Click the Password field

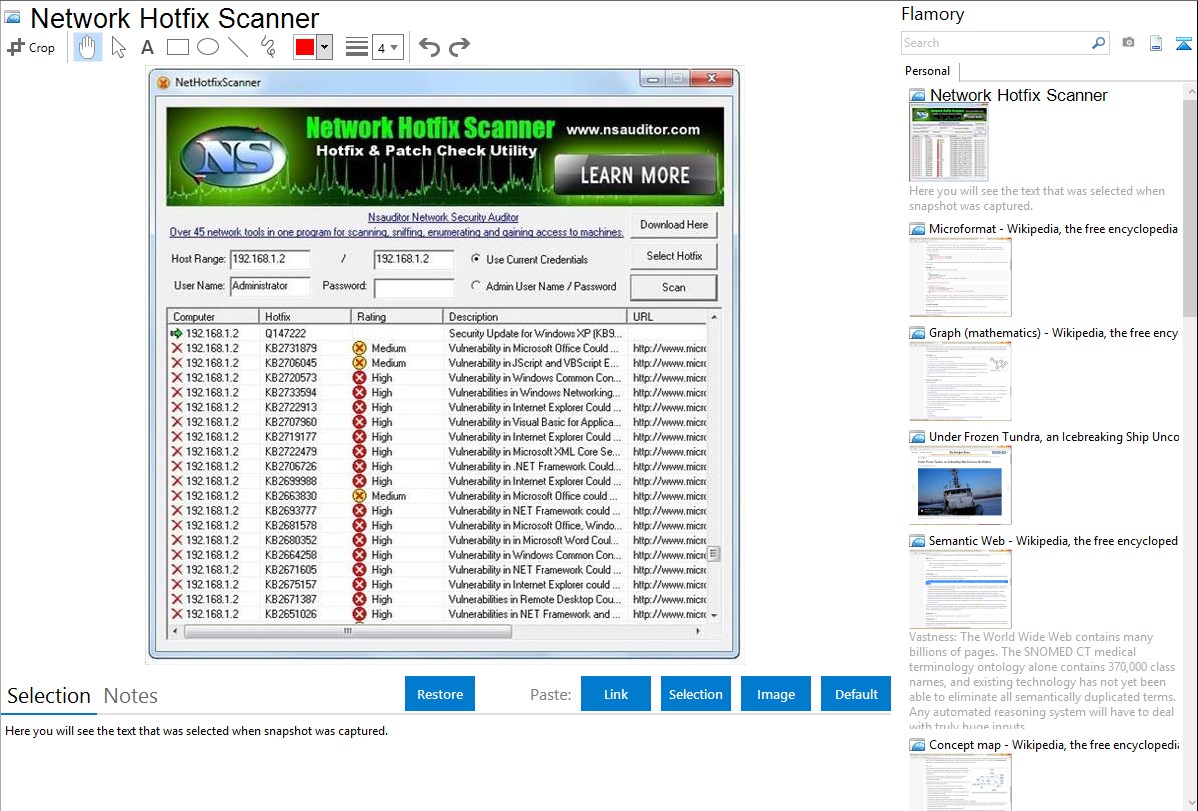pos(413,288)
